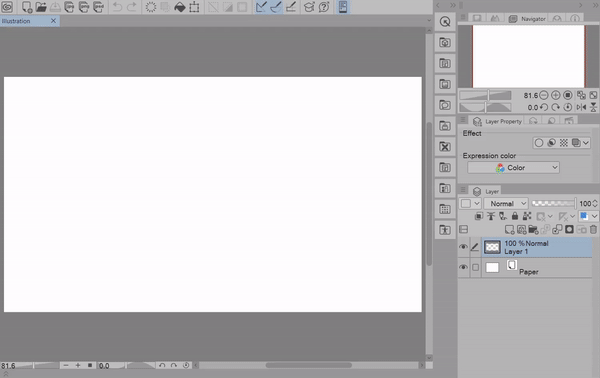Enable the Border effect circle button

[539, 143]
